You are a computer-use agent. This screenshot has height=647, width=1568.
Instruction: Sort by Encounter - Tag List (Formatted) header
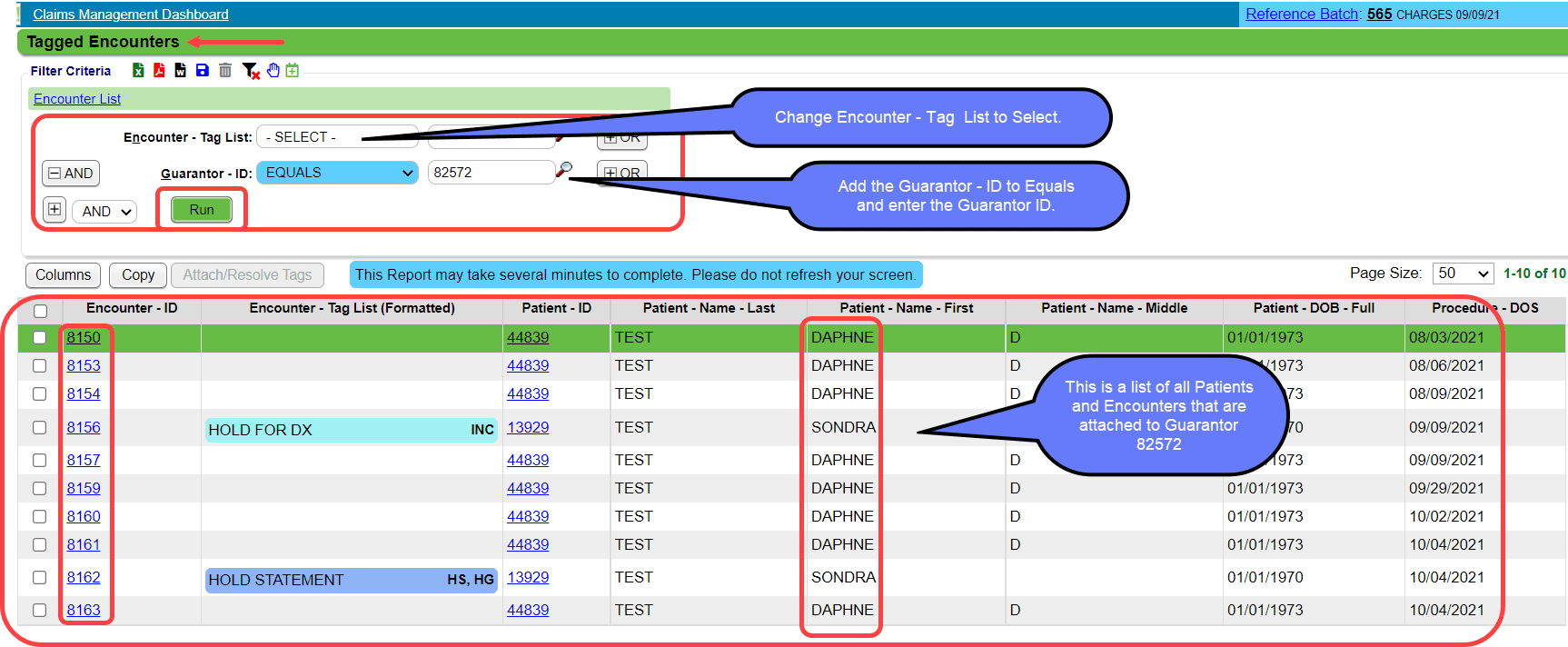point(352,308)
